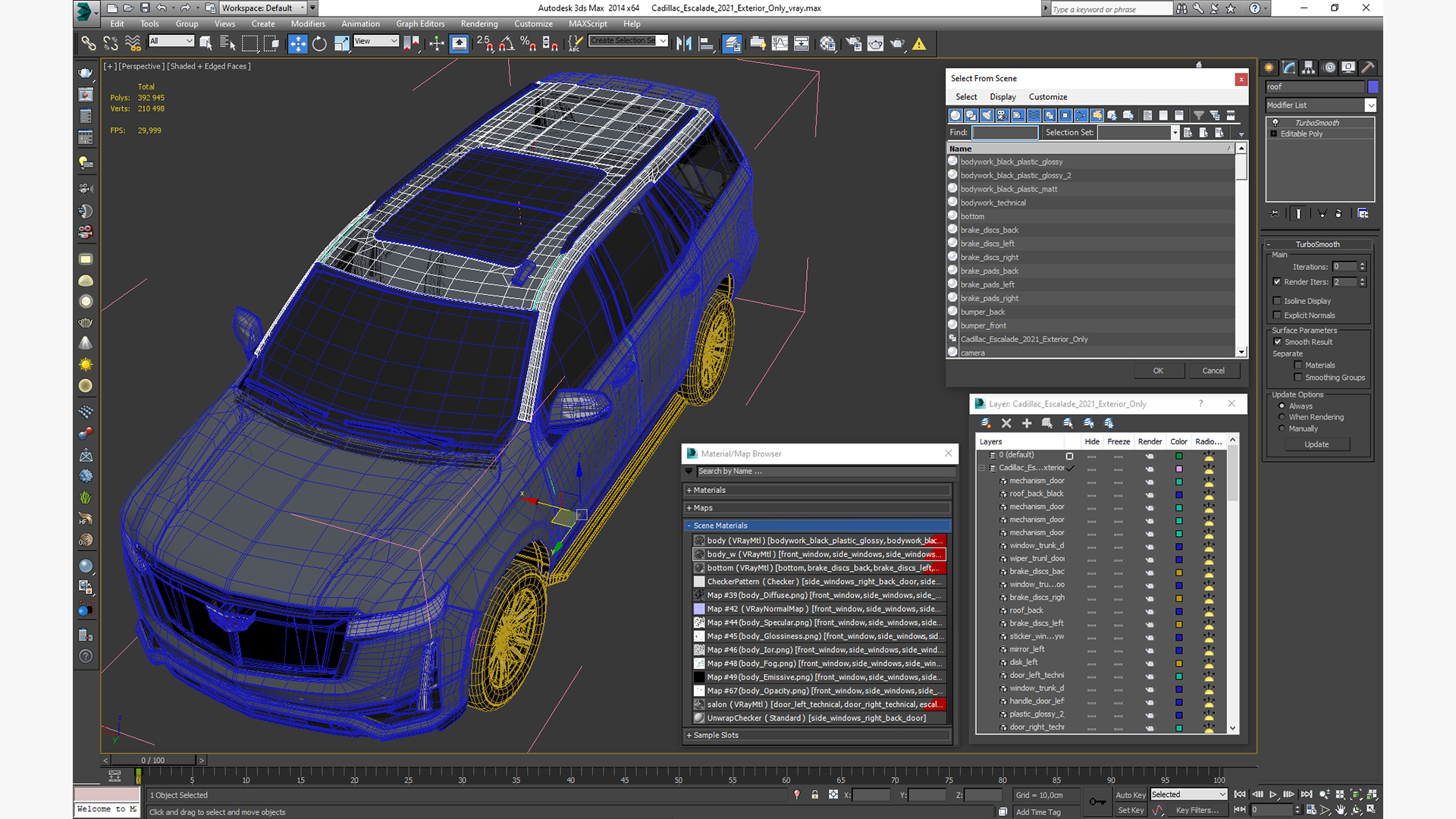Image resolution: width=1456 pixels, height=819 pixels.
Task: Click Auto Key button
Action: click(1131, 795)
